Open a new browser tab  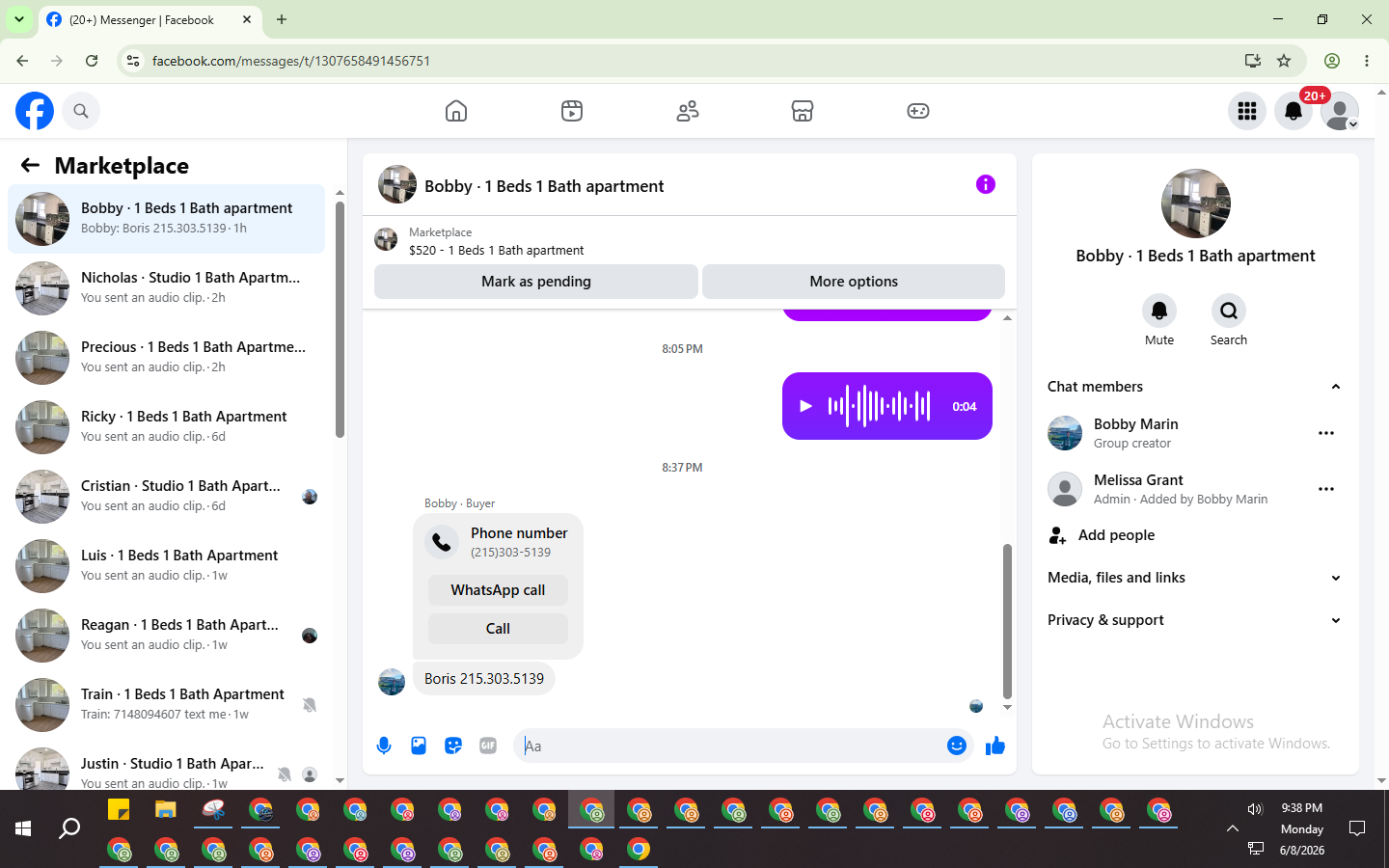[x=282, y=19]
